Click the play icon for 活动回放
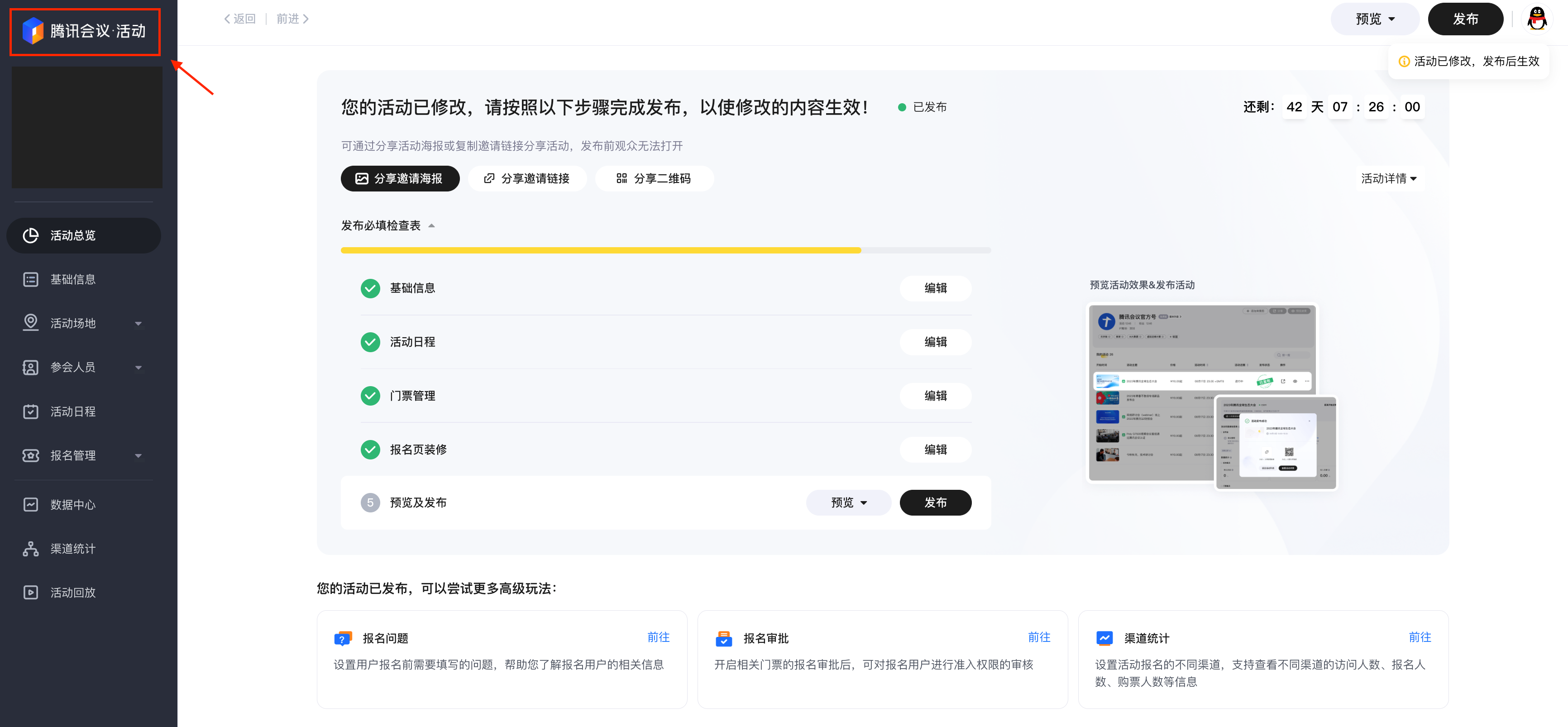Viewport: 1568px width, 727px height. click(30, 593)
